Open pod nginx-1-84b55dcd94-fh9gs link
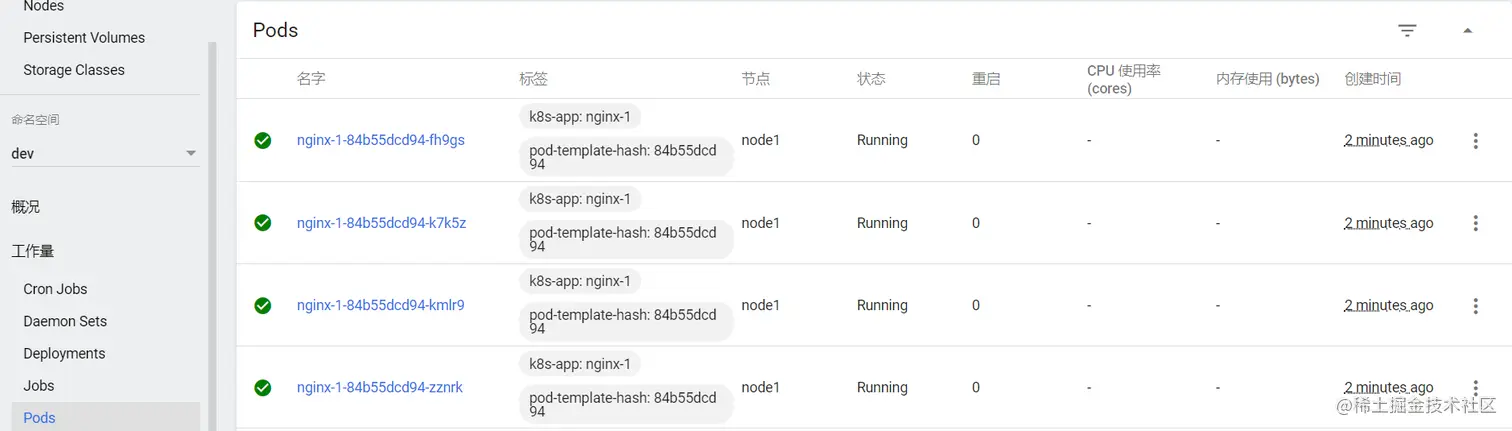This screenshot has width=1512, height=431. (380, 140)
